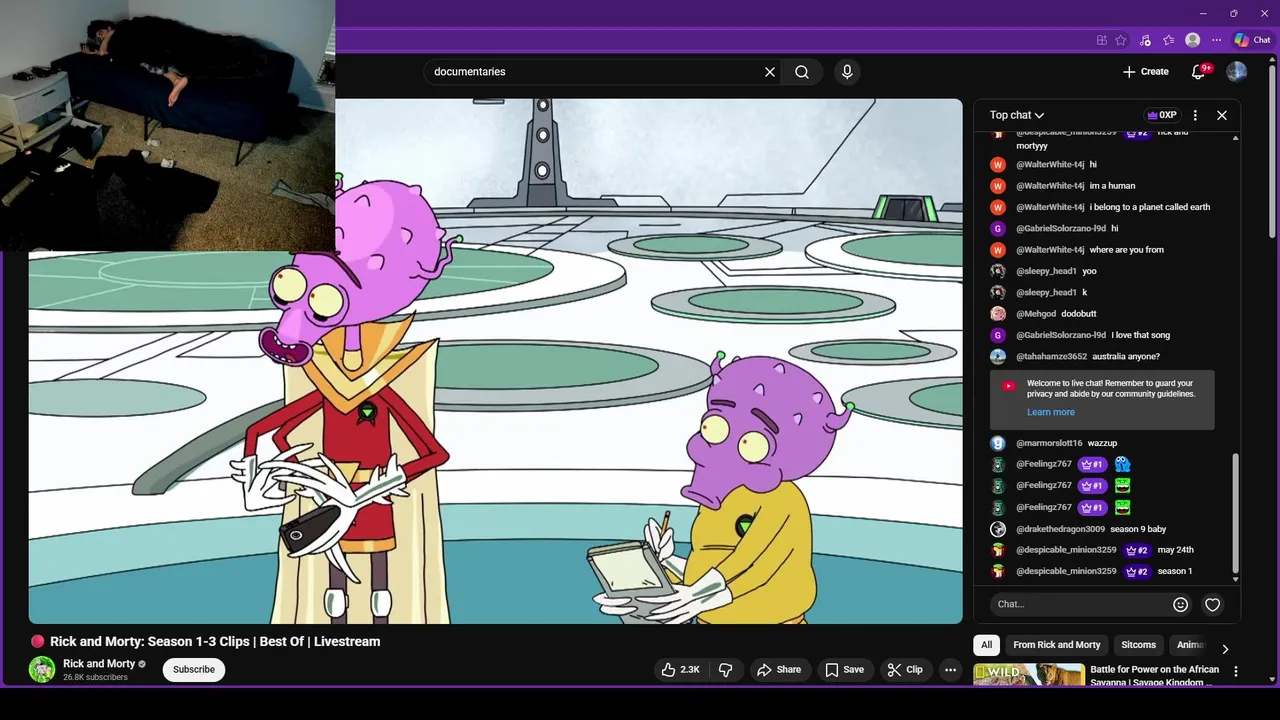
Task: Click the Chat... message input
Action: 1080,604
